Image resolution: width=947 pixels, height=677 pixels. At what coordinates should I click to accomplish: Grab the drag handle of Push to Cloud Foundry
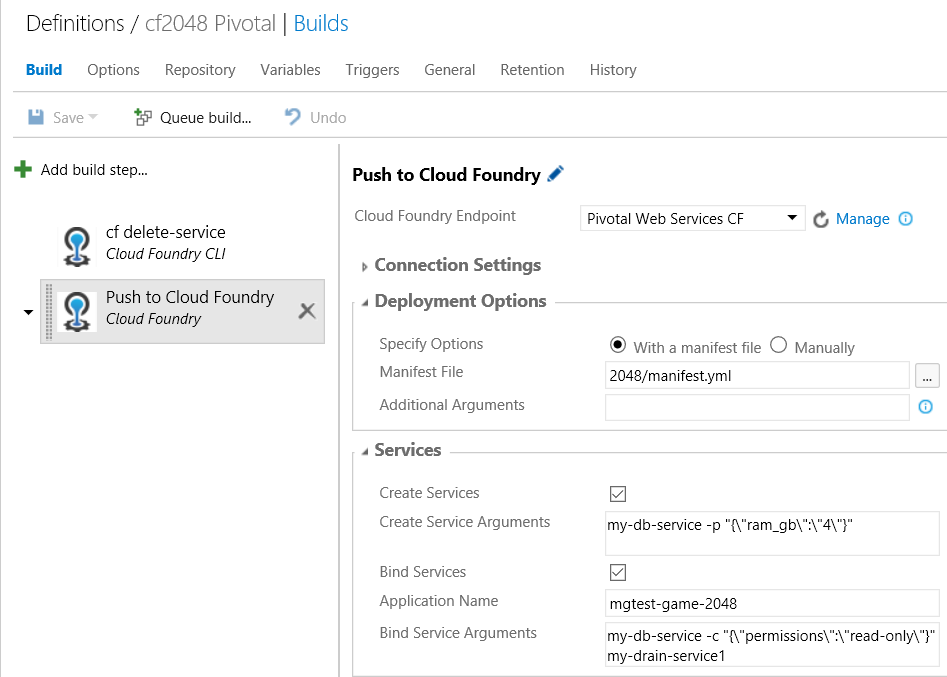click(x=49, y=312)
